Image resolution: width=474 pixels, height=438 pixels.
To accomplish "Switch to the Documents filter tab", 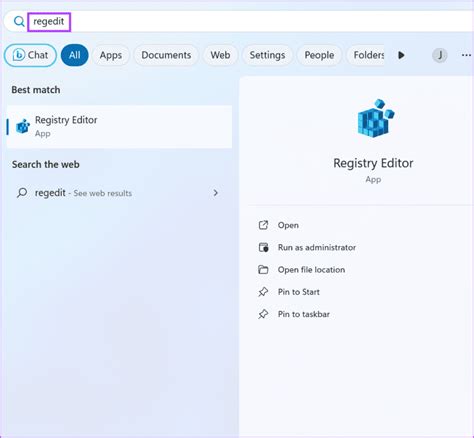I will click(166, 55).
